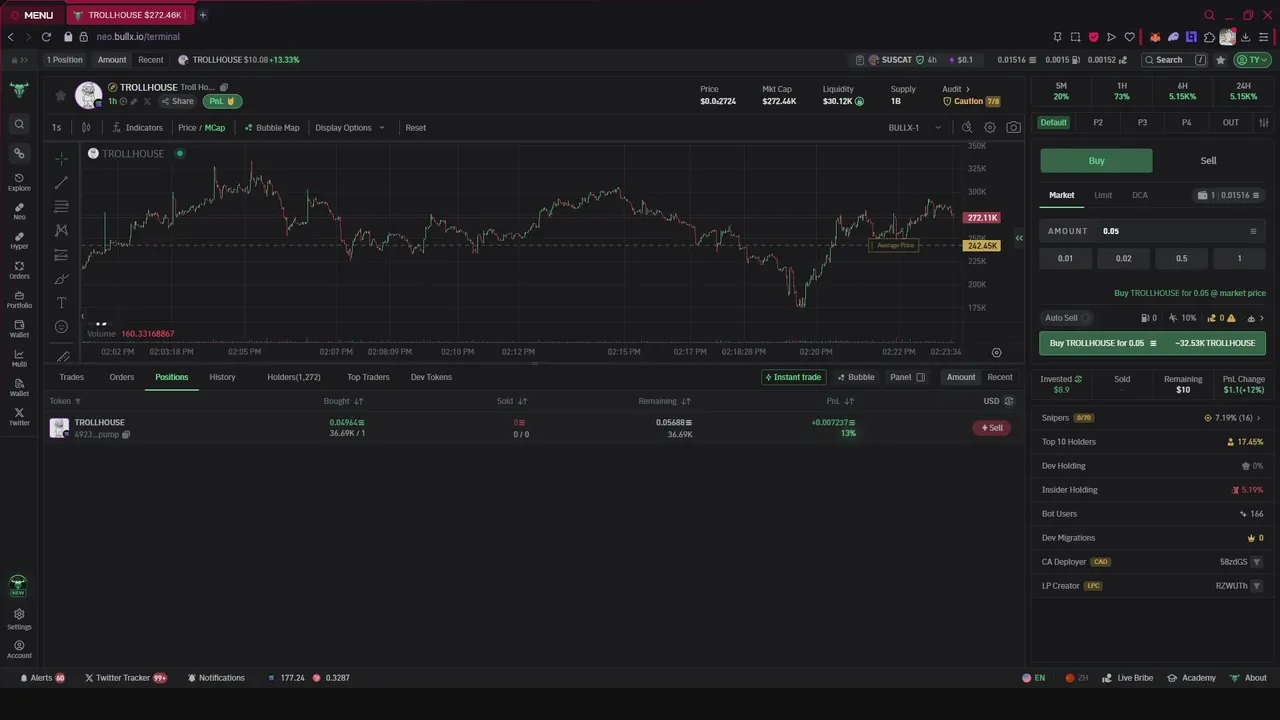Choose the 0.5 quick amount preset
Image resolution: width=1280 pixels, height=720 pixels.
pyautogui.click(x=1181, y=258)
